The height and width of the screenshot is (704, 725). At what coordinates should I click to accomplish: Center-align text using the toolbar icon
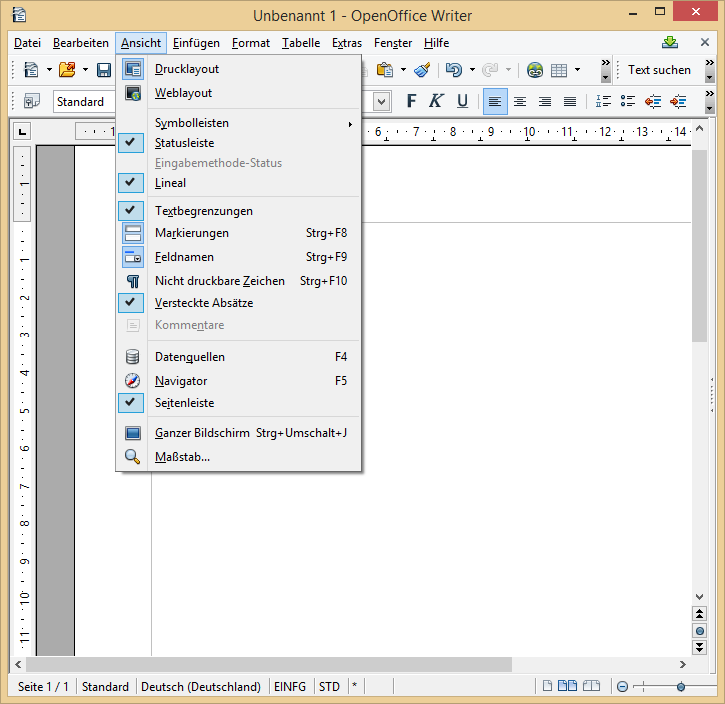[x=520, y=101]
